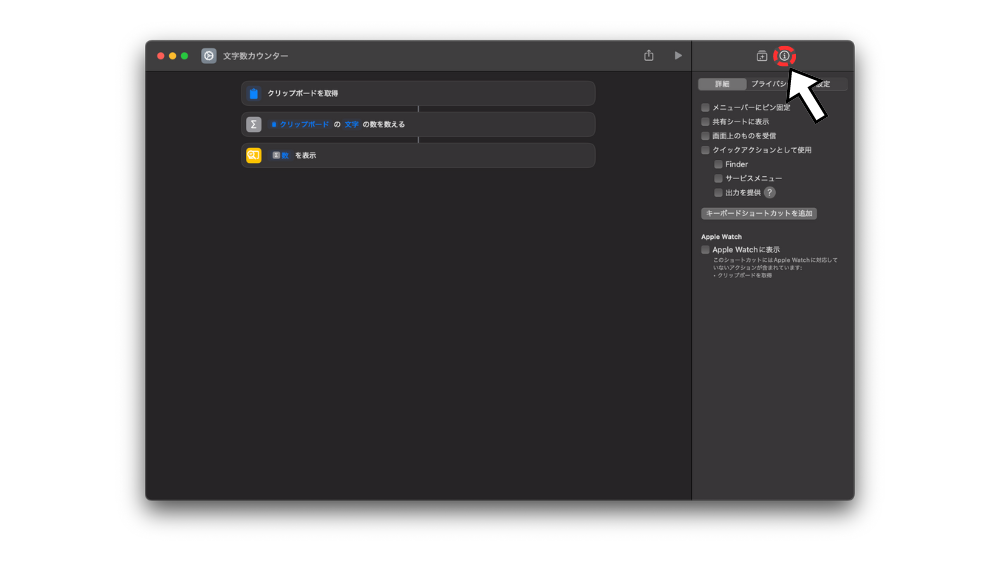Switch to the 設定 tab

coord(823,84)
